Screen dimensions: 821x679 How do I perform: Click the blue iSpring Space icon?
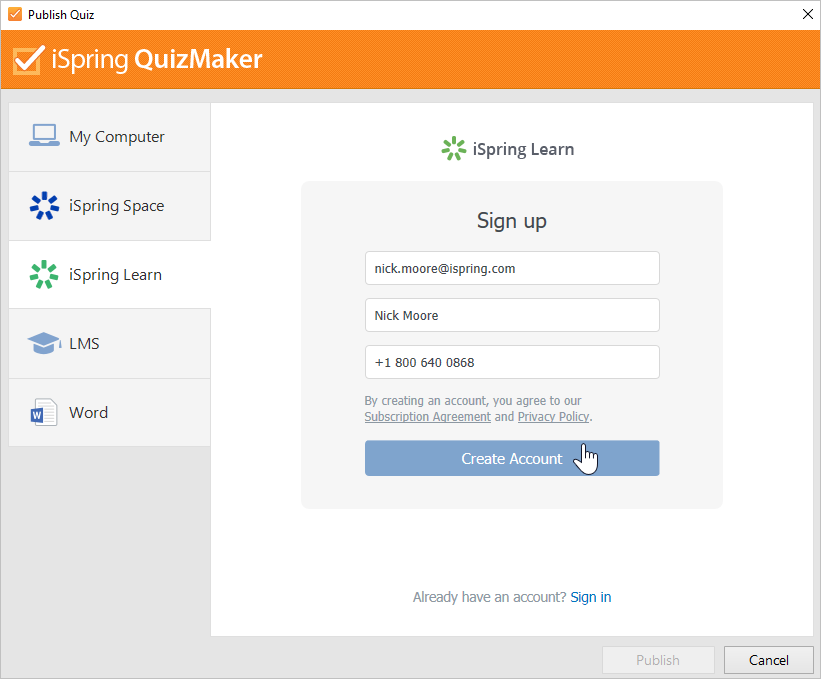tap(44, 206)
